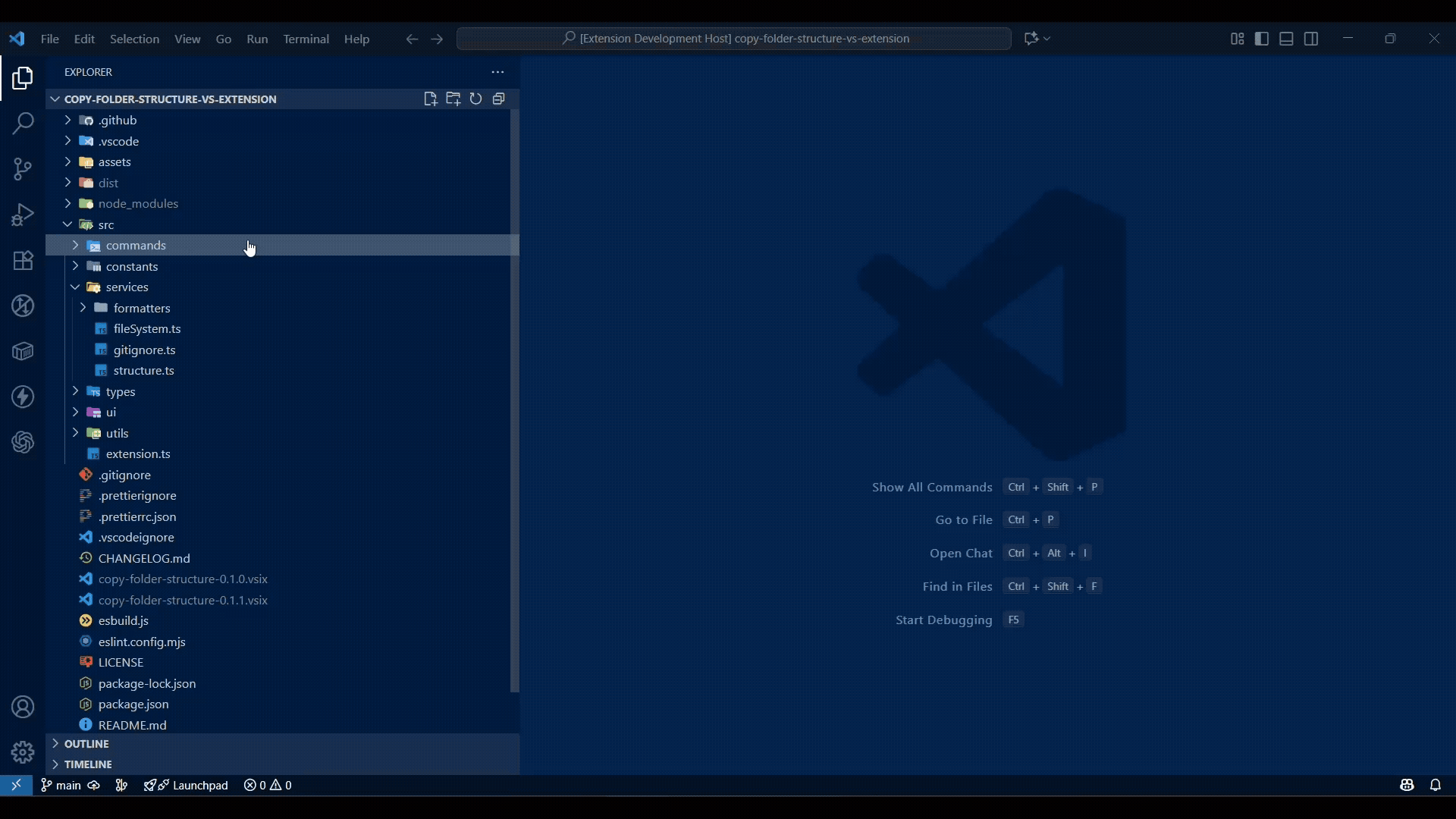Select copy-folder-structure-0.1.1.vsix file
Screen dimensions: 1456x819
[283, 600]
